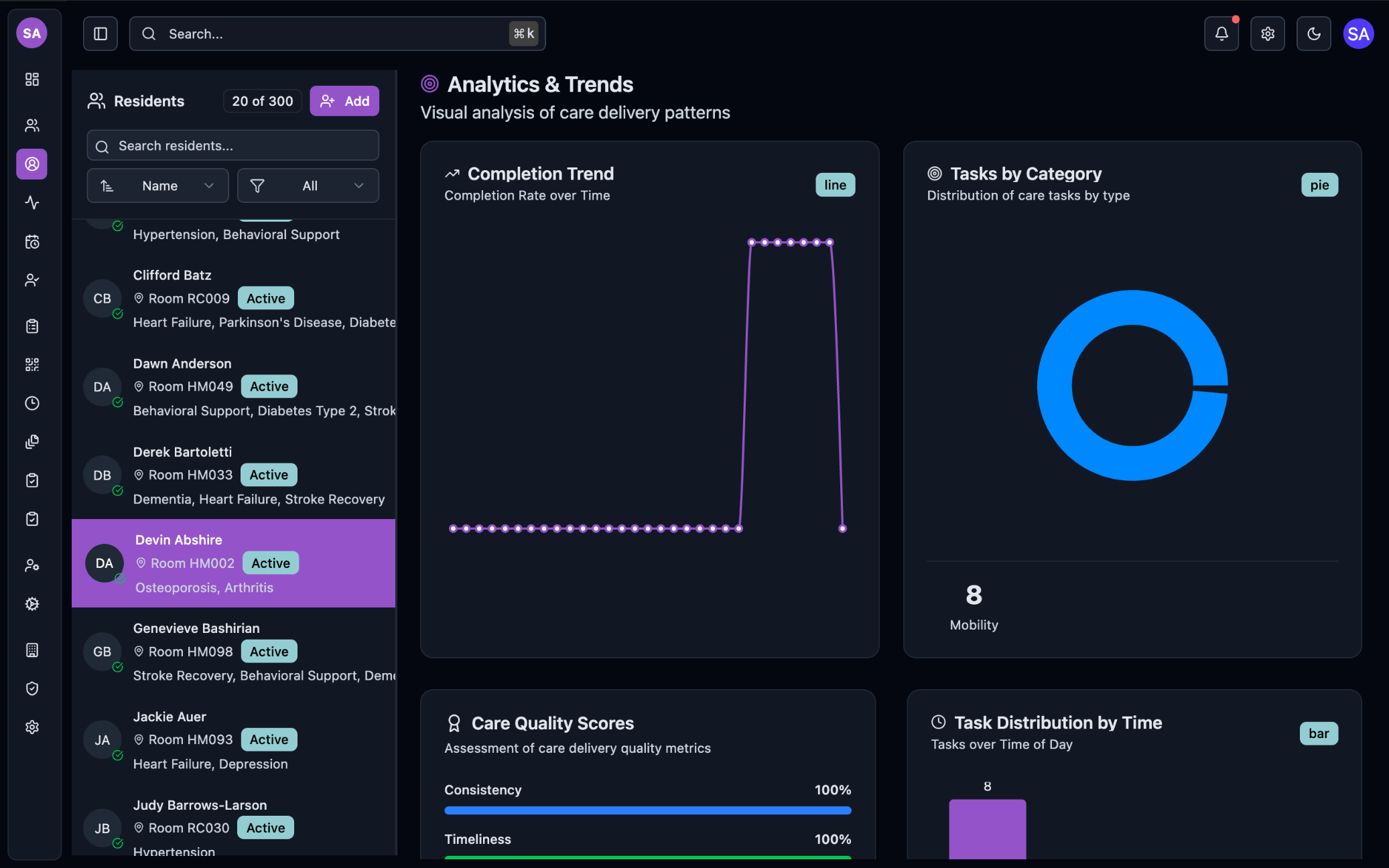Click the purple bar labeled 8
Viewport: 1389px width, 868px height.
pyautogui.click(x=987, y=828)
